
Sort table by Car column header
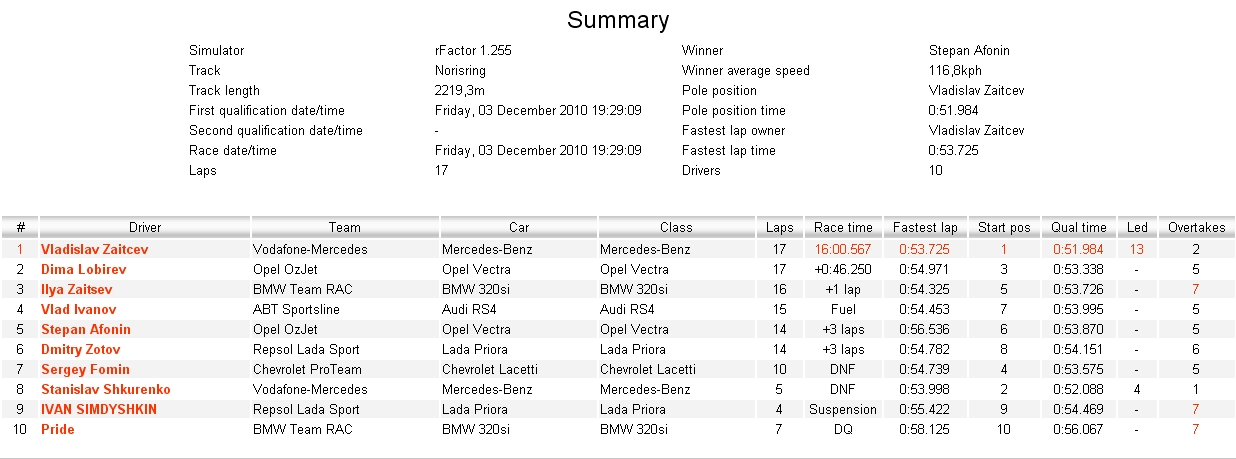[x=519, y=227]
